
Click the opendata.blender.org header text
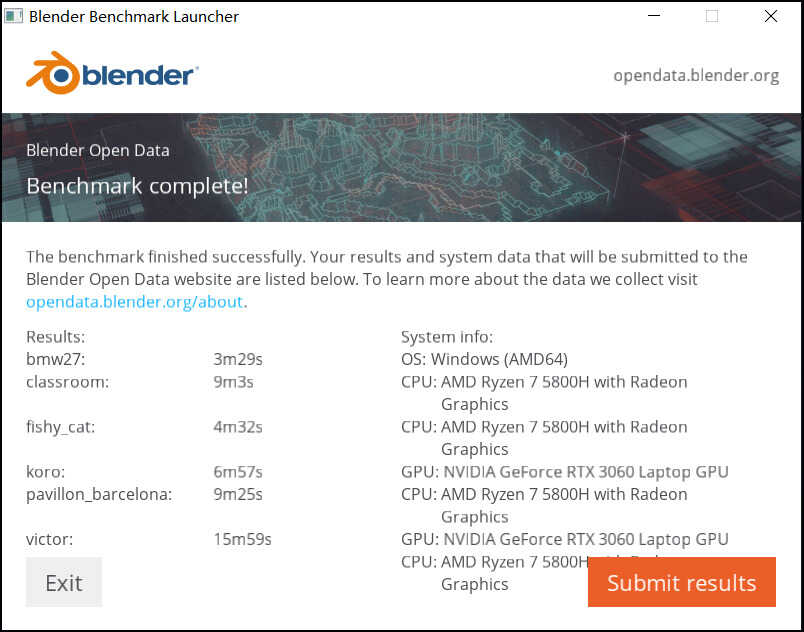[x=696, y=75]
